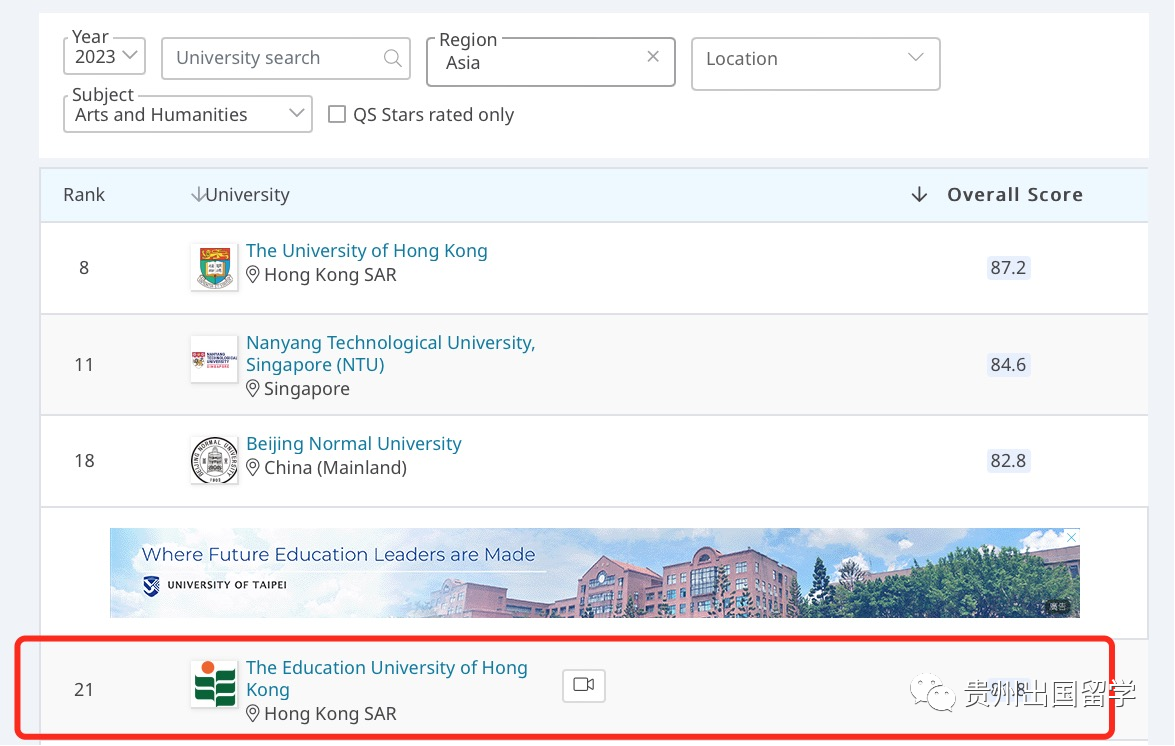Close the University of Taipei ad
Image resolution: width=1175 pixels, height=746 pixels.
pos(1072,537)
